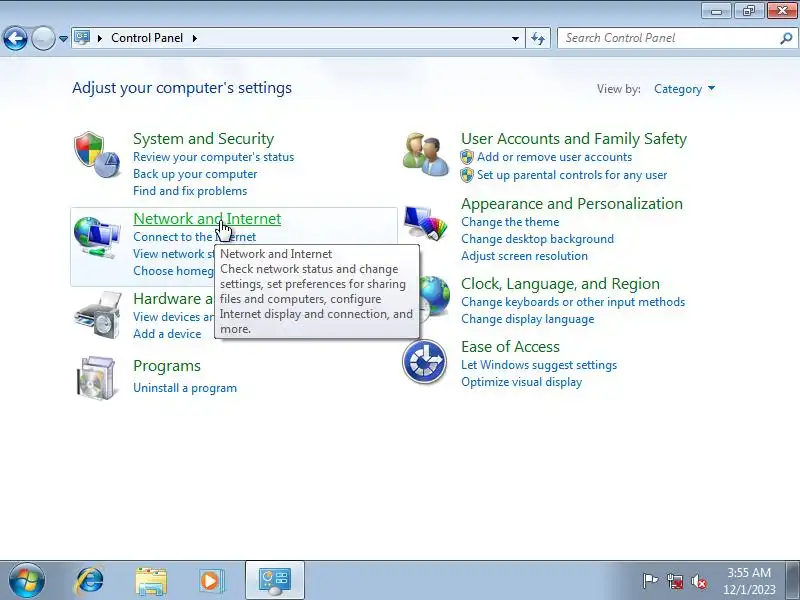Viewport: 800px width, 600px height.
Task: Click Change display language link
Action: 528,319
